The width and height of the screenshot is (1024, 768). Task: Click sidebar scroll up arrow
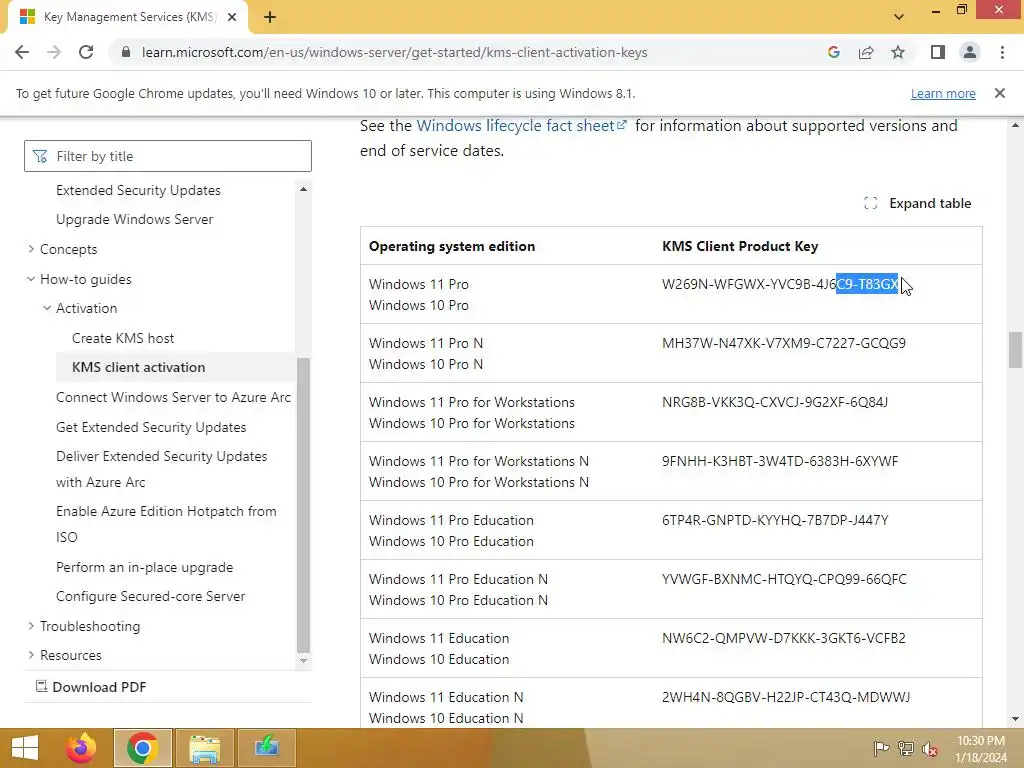[303, 189]
